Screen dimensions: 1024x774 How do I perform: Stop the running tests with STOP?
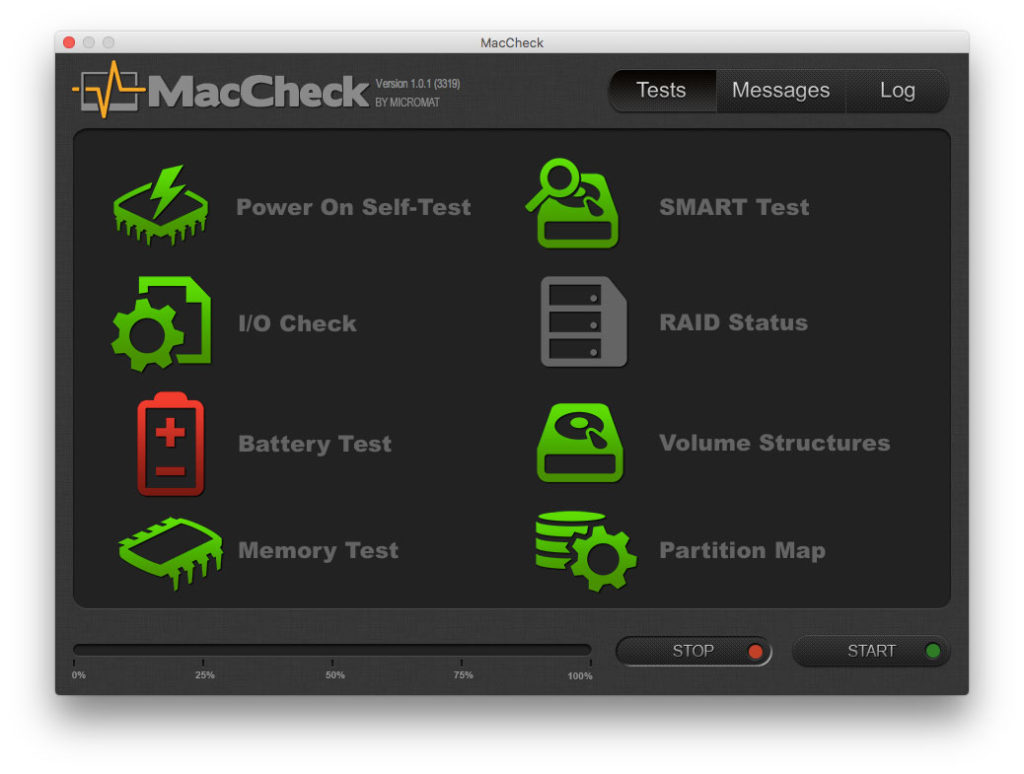[694, 651]
